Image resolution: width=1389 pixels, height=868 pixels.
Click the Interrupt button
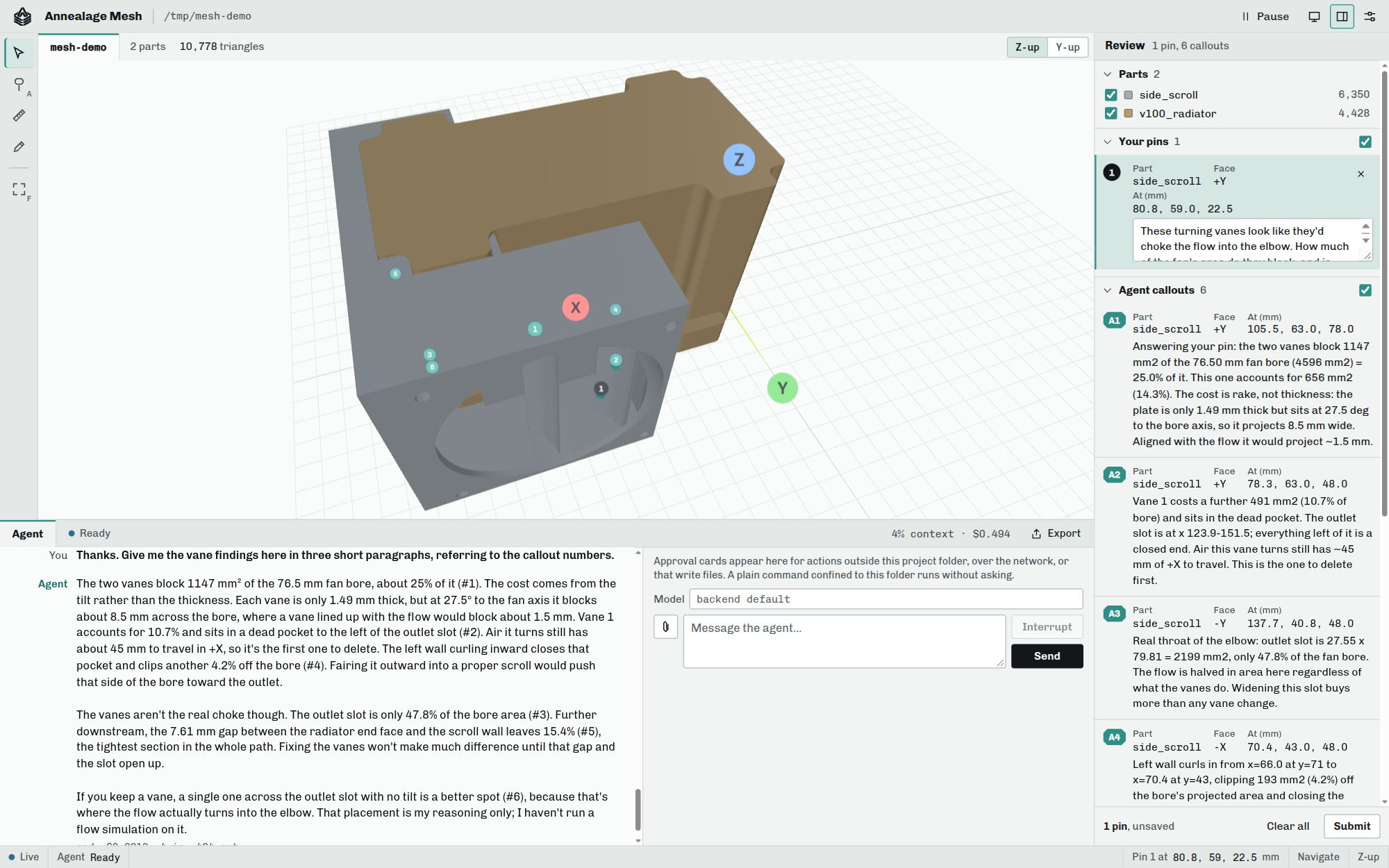point(1047,627)
